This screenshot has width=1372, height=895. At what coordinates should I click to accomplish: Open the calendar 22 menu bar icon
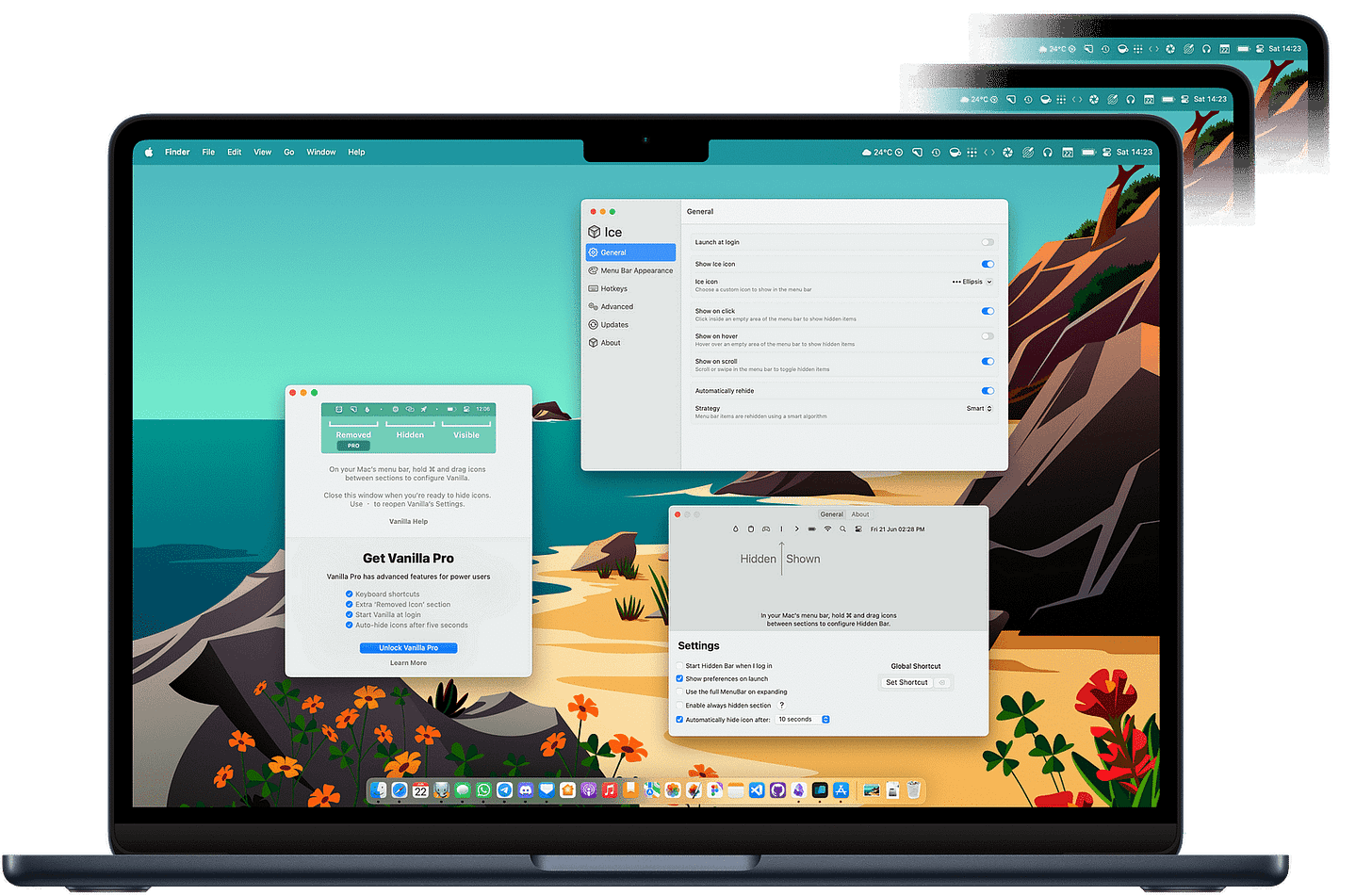coord(1068,152)
